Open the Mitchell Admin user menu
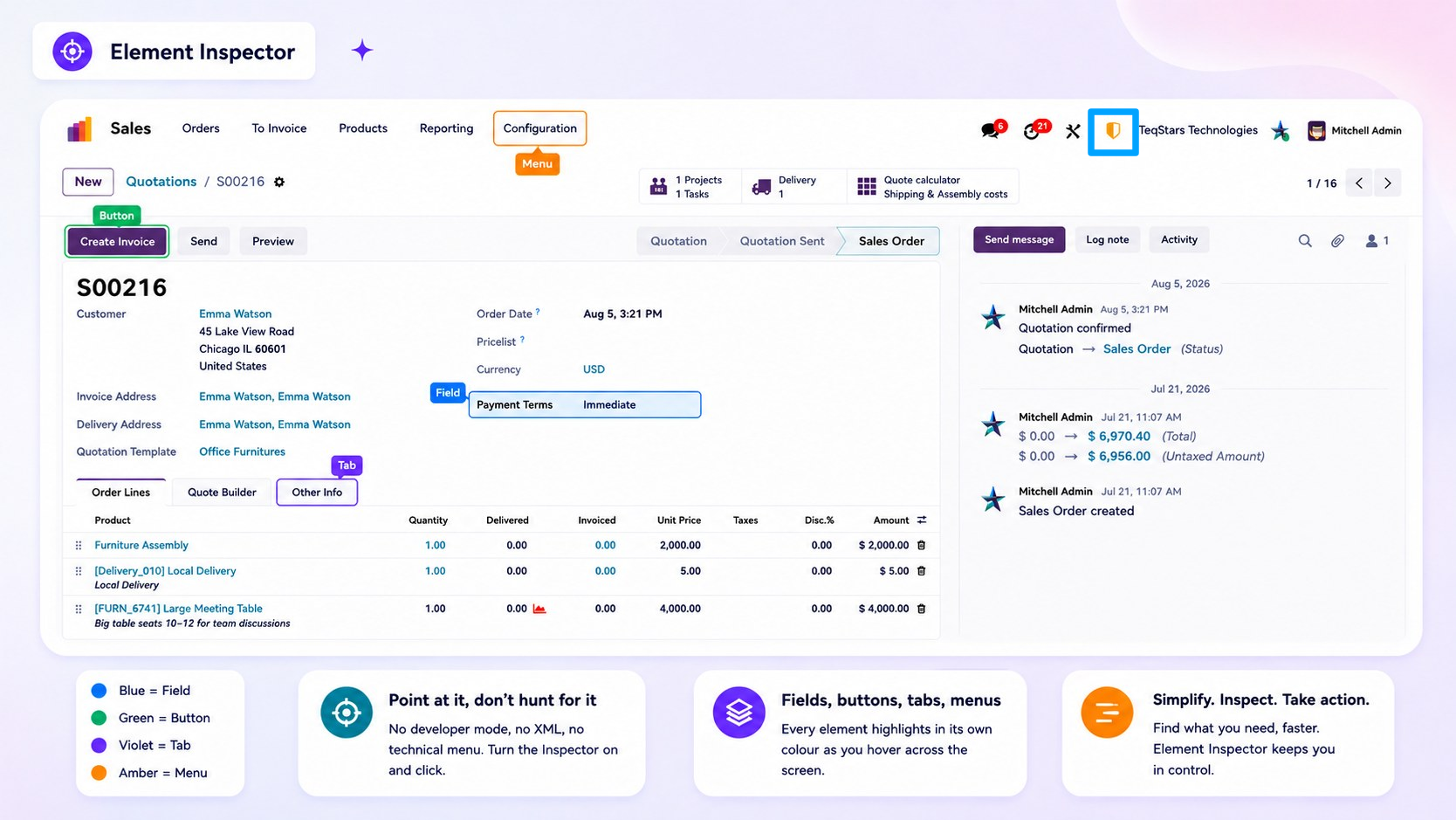Image resolution: width=1456 pixels, height=820 pixels. point(1355,131)
